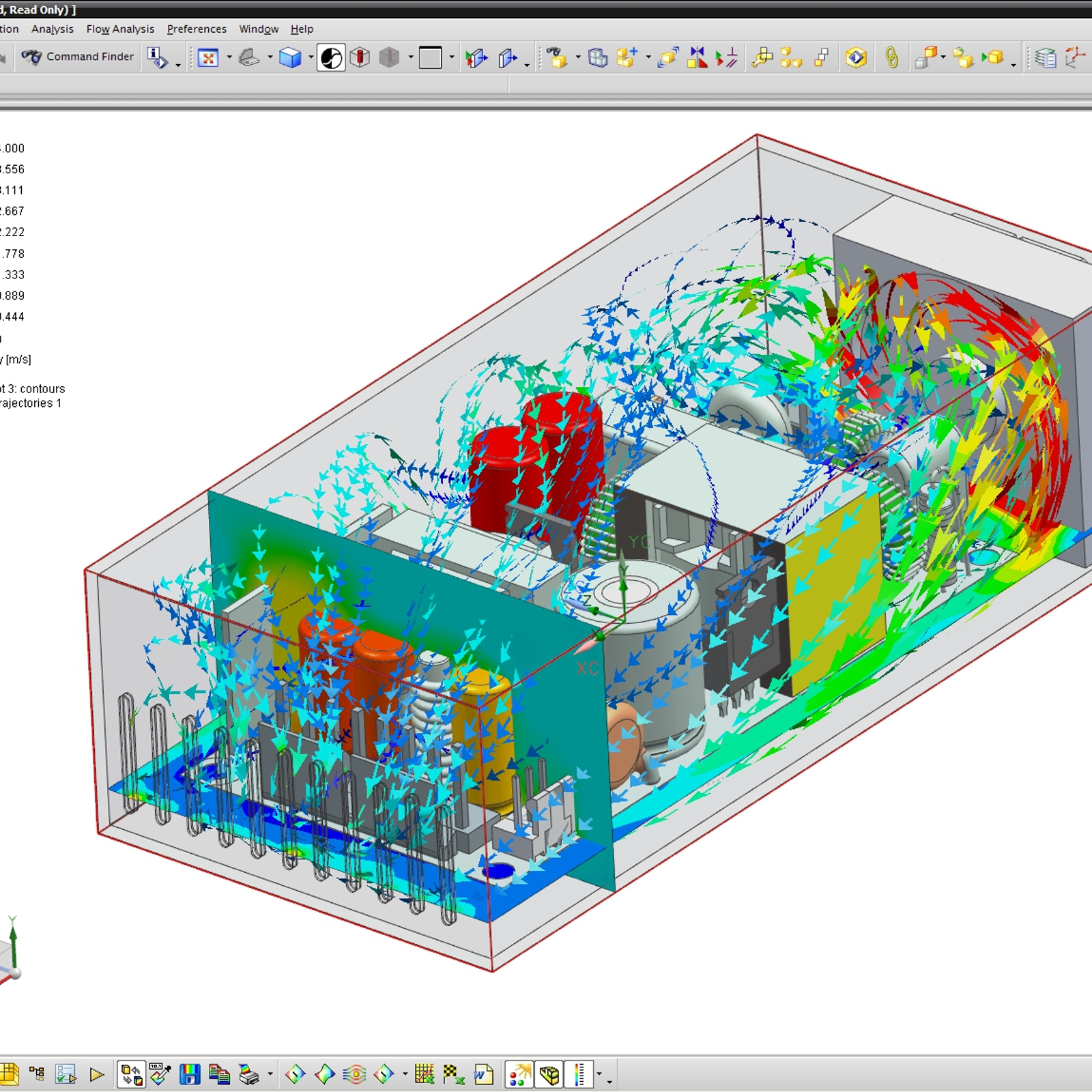Expand section toolbar options arrow

(x=528, y=65)
